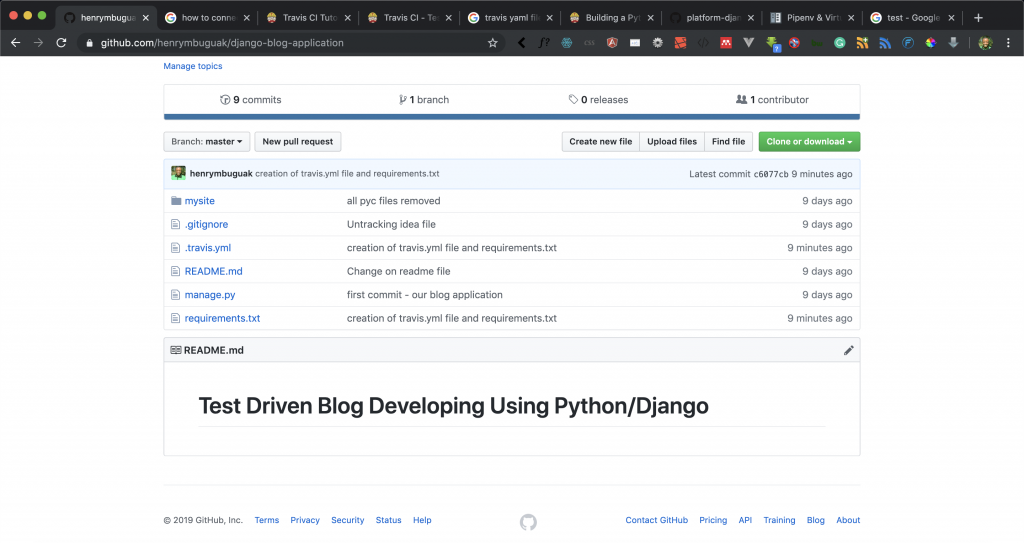
Task: Click the green download arrow extension with question badge
Action: [773, 44]
